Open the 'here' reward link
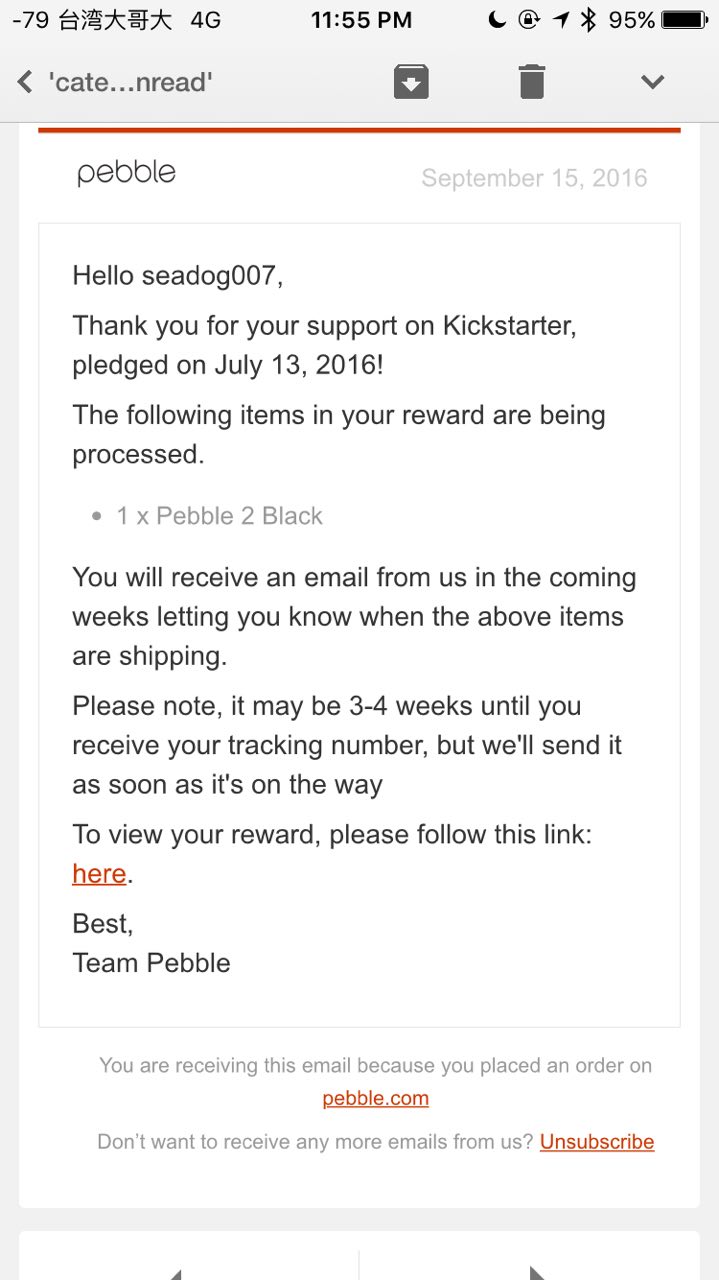 pos(99,873)
